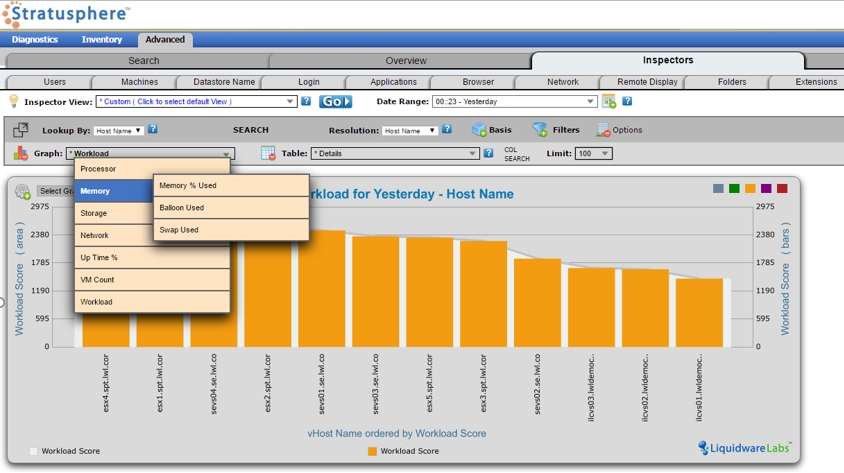Click the pop-out window icon left of Lookup By
This screenshot has height=473, width=844.
[20, 130]
